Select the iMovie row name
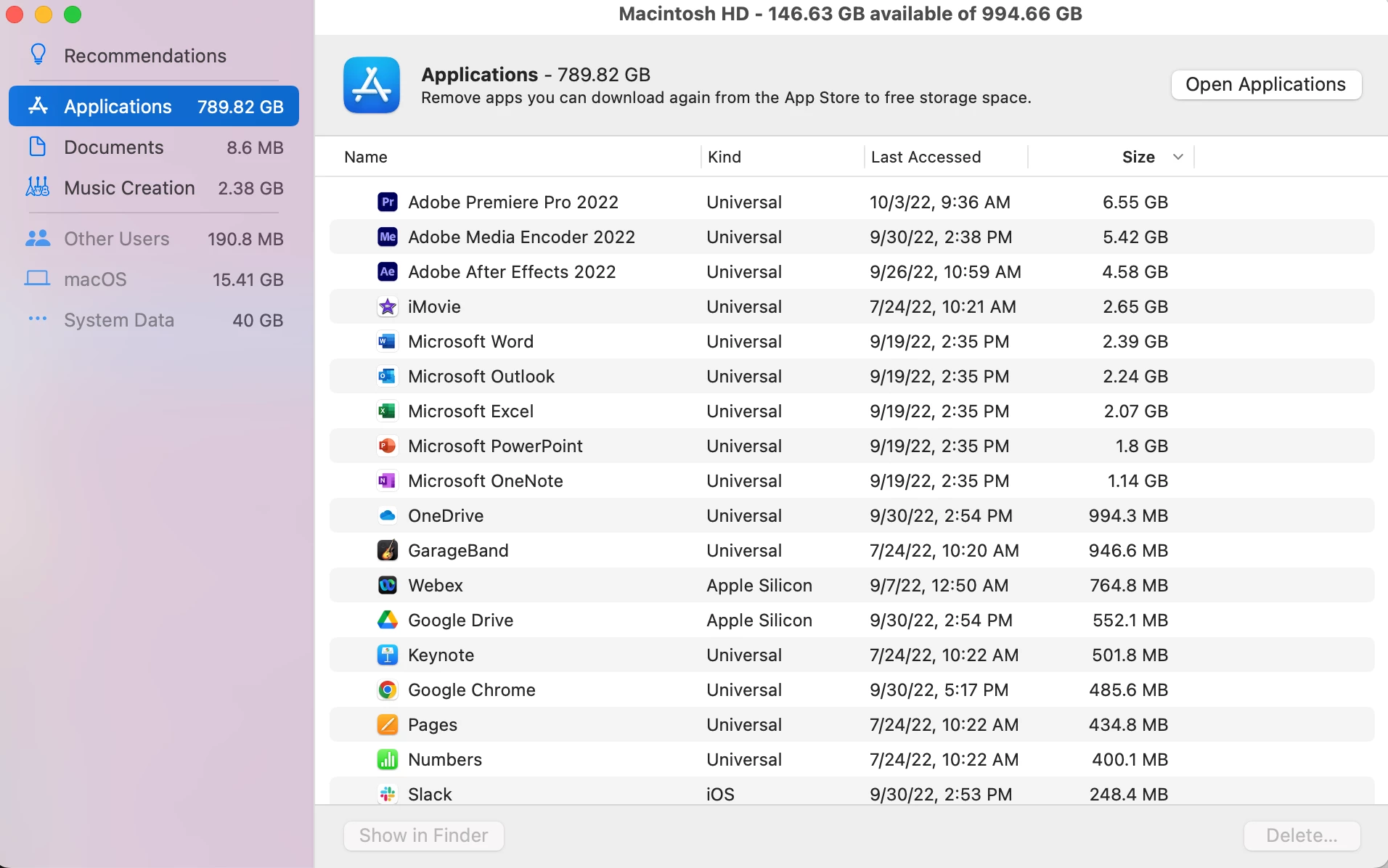This screenshot has height=868, width=1388. [434, 306]
